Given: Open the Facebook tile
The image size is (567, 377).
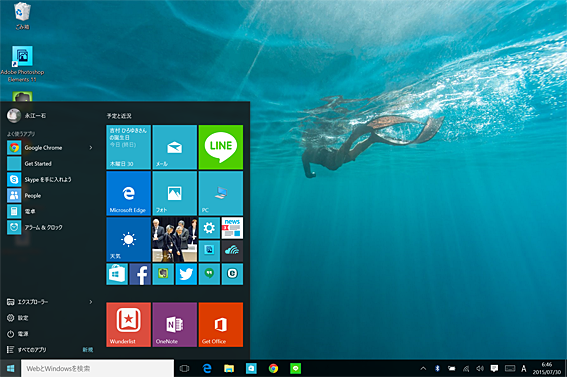Looking at the screenshot, I should (x=140, y=274).
